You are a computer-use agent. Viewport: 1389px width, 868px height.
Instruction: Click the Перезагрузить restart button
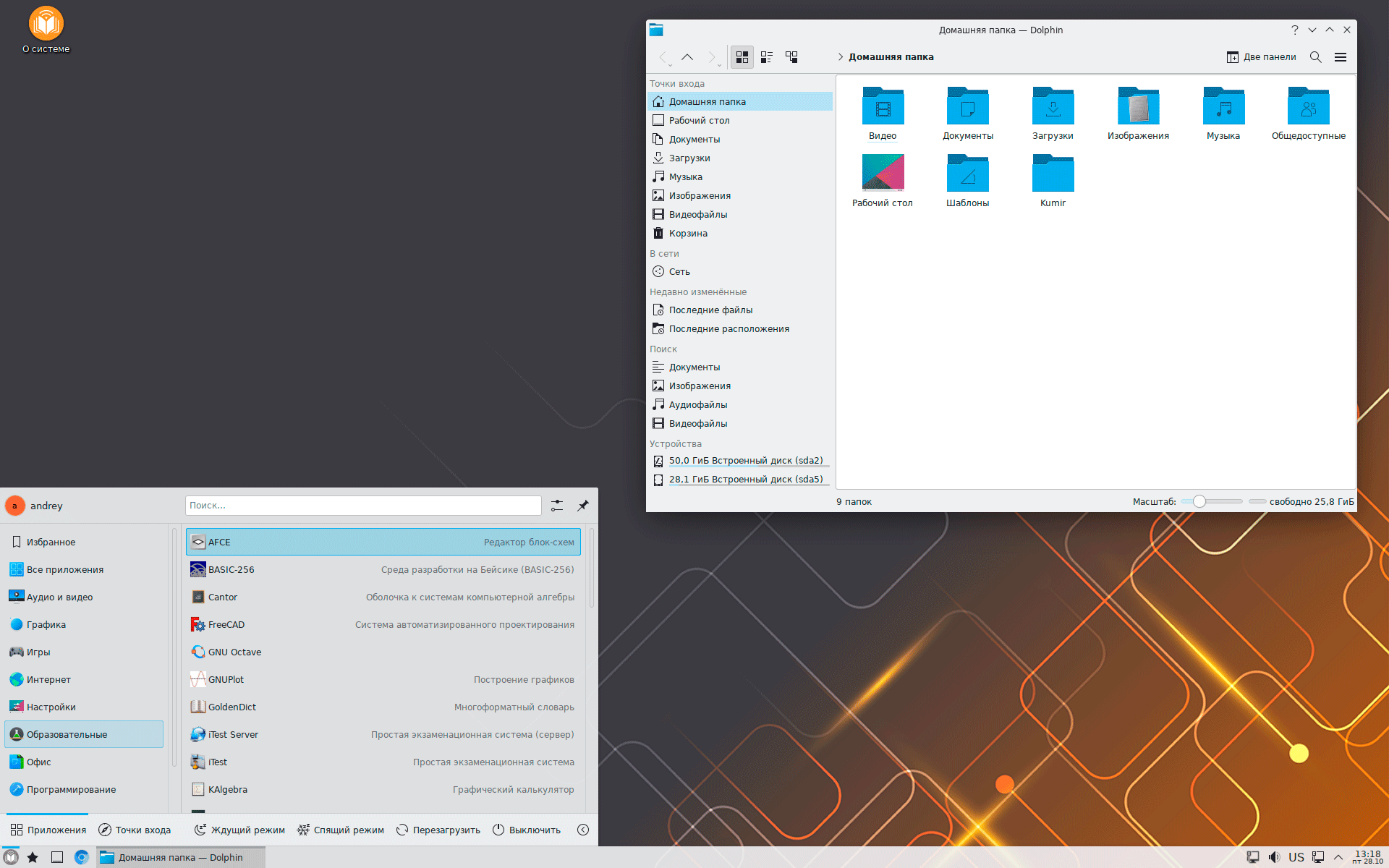click(x=438, y=830)
